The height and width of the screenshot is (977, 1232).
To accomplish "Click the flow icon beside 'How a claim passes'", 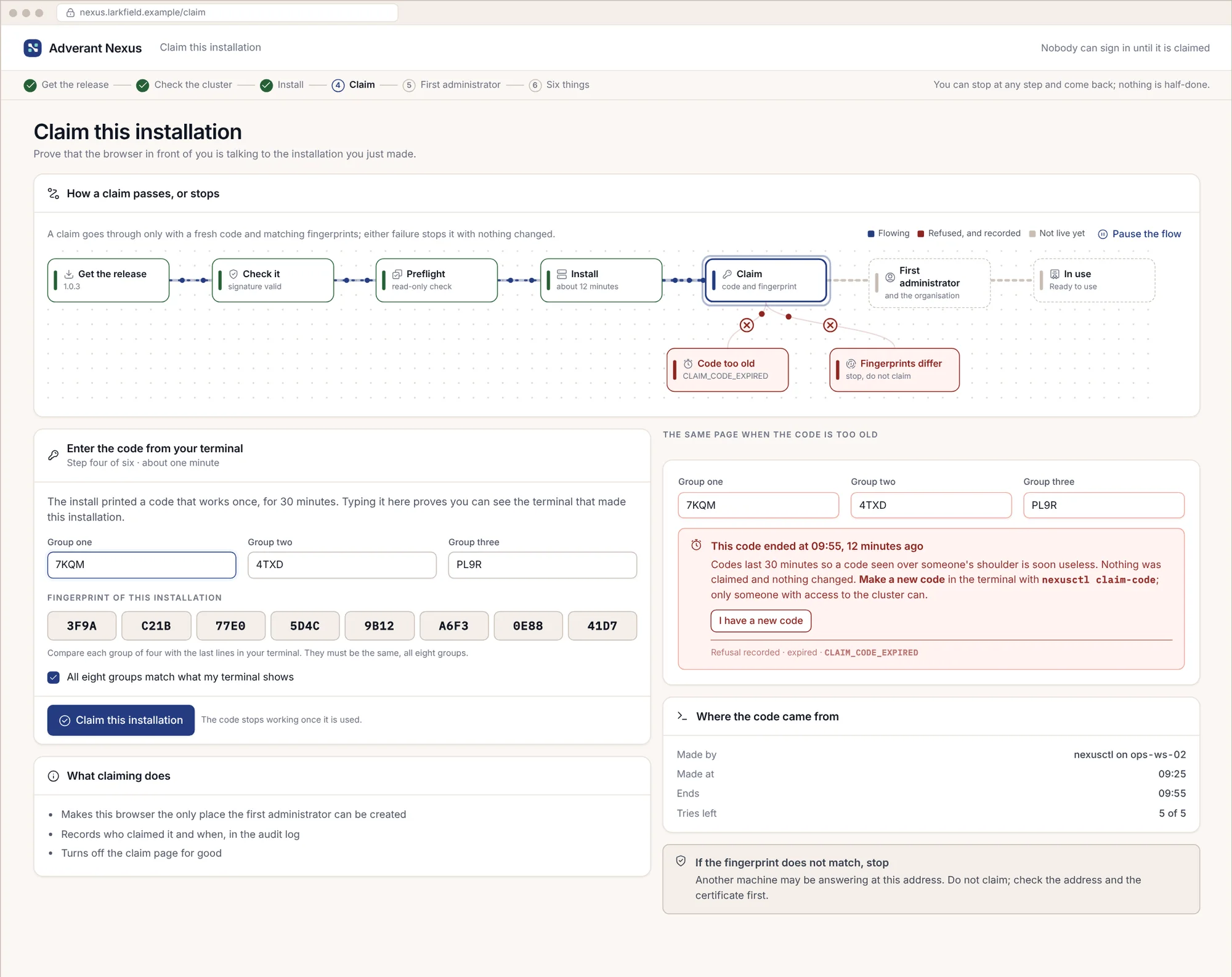I will (x=54, y=193).
